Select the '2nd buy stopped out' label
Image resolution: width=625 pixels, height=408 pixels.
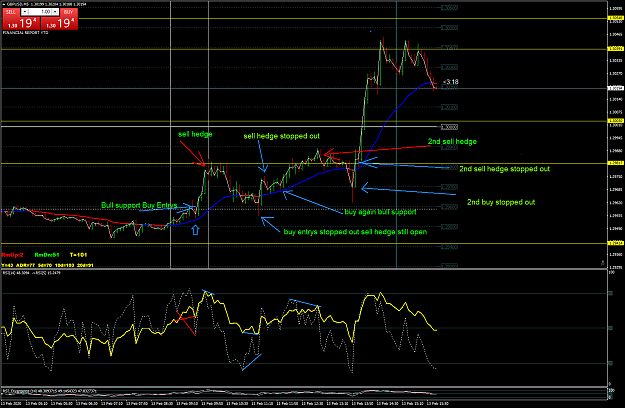tap(501, 202)
